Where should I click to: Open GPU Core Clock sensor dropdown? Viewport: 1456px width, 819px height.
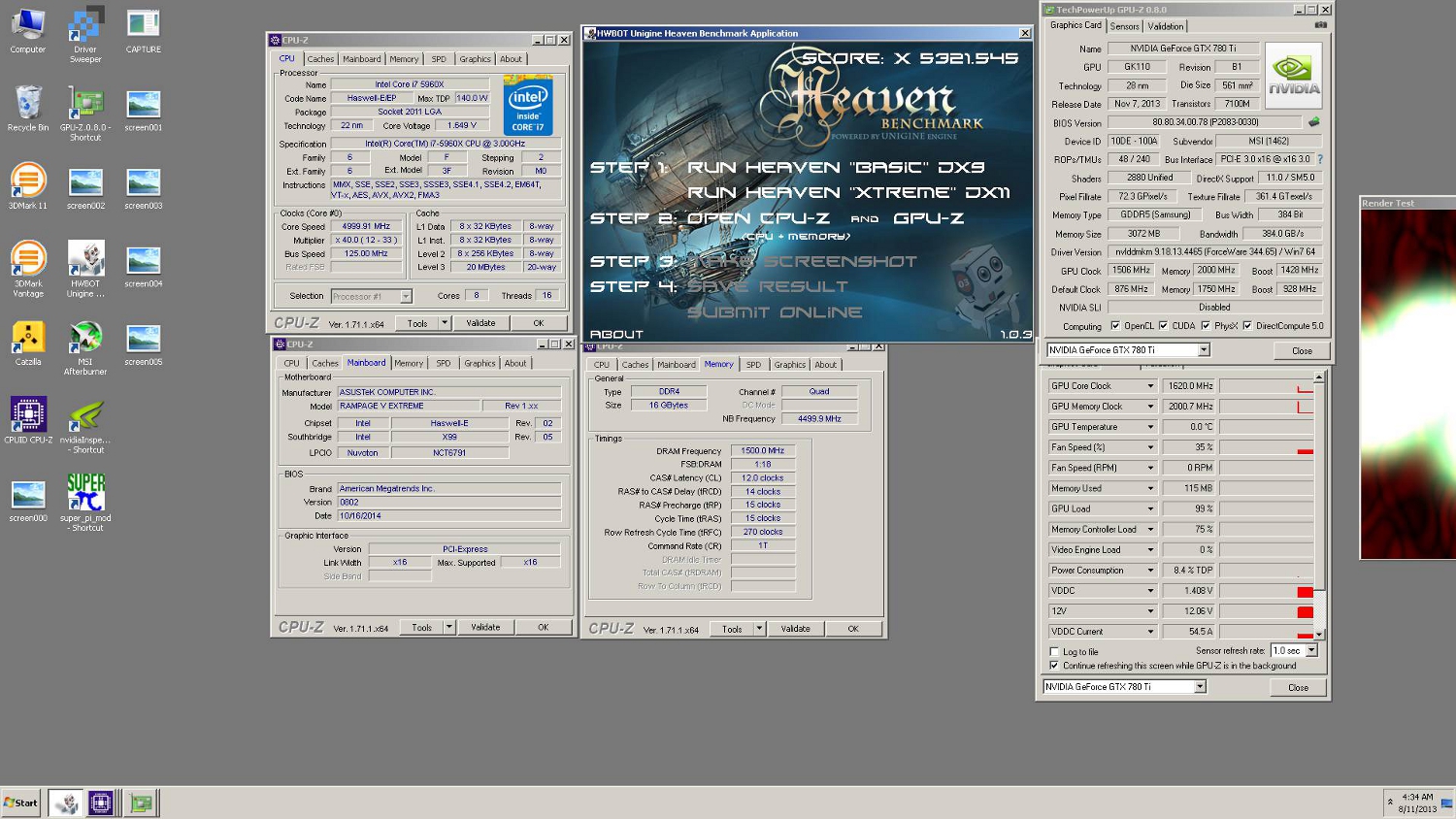[x=1150, y=386]
